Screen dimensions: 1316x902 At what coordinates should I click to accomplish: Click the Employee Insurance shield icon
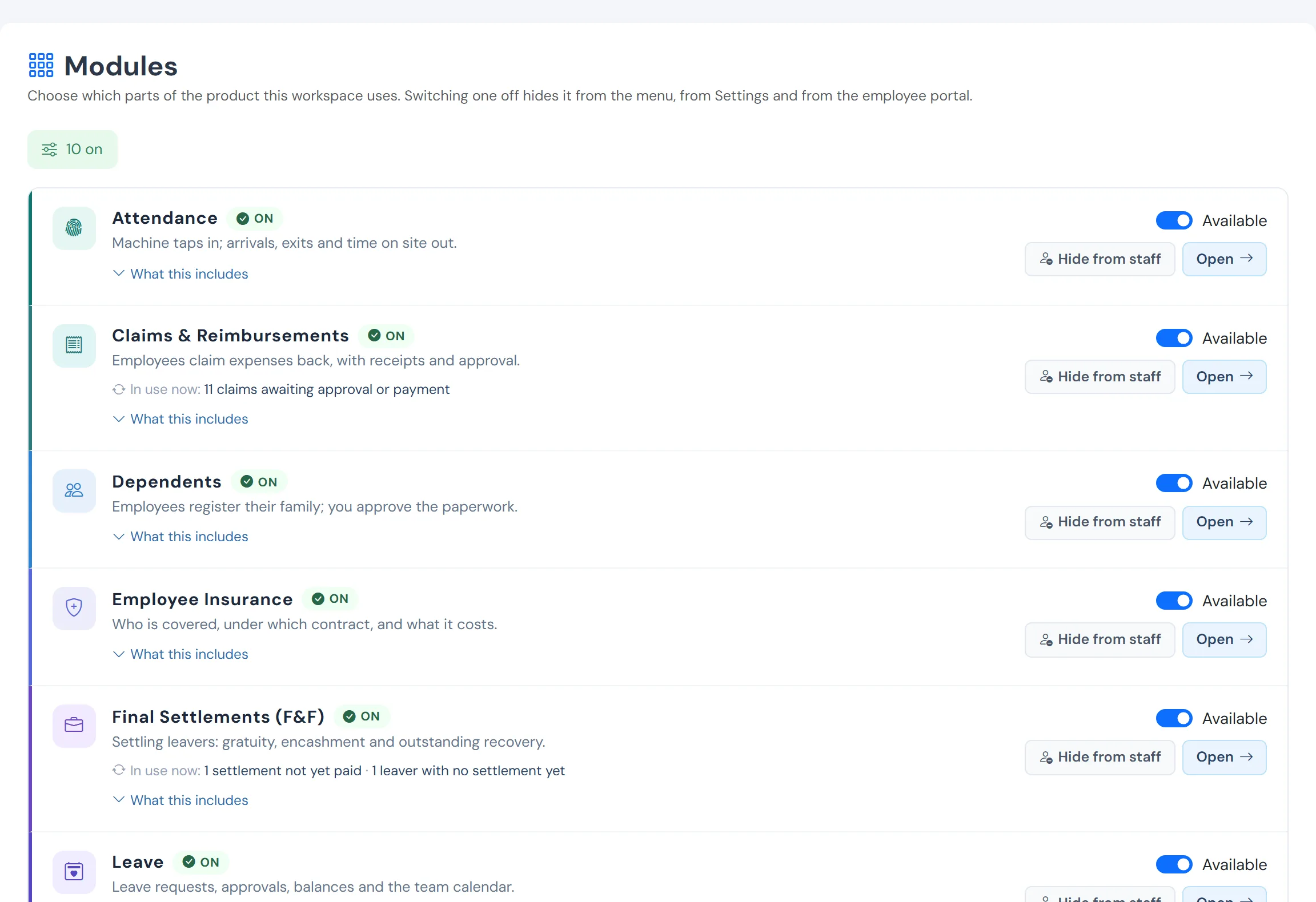pos(74,609)
